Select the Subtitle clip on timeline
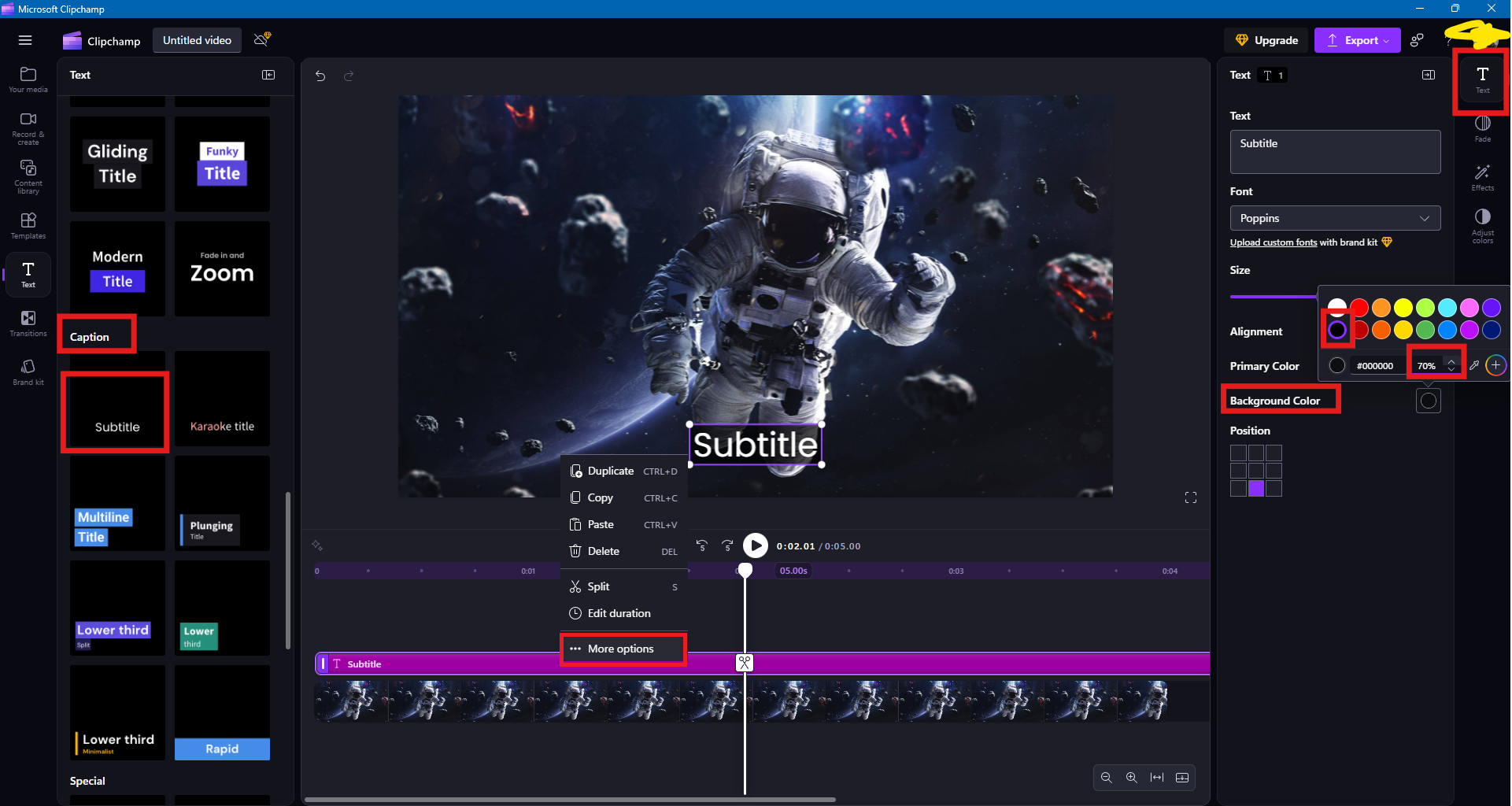The image size is (1512, 806). (x=762, y=664)
